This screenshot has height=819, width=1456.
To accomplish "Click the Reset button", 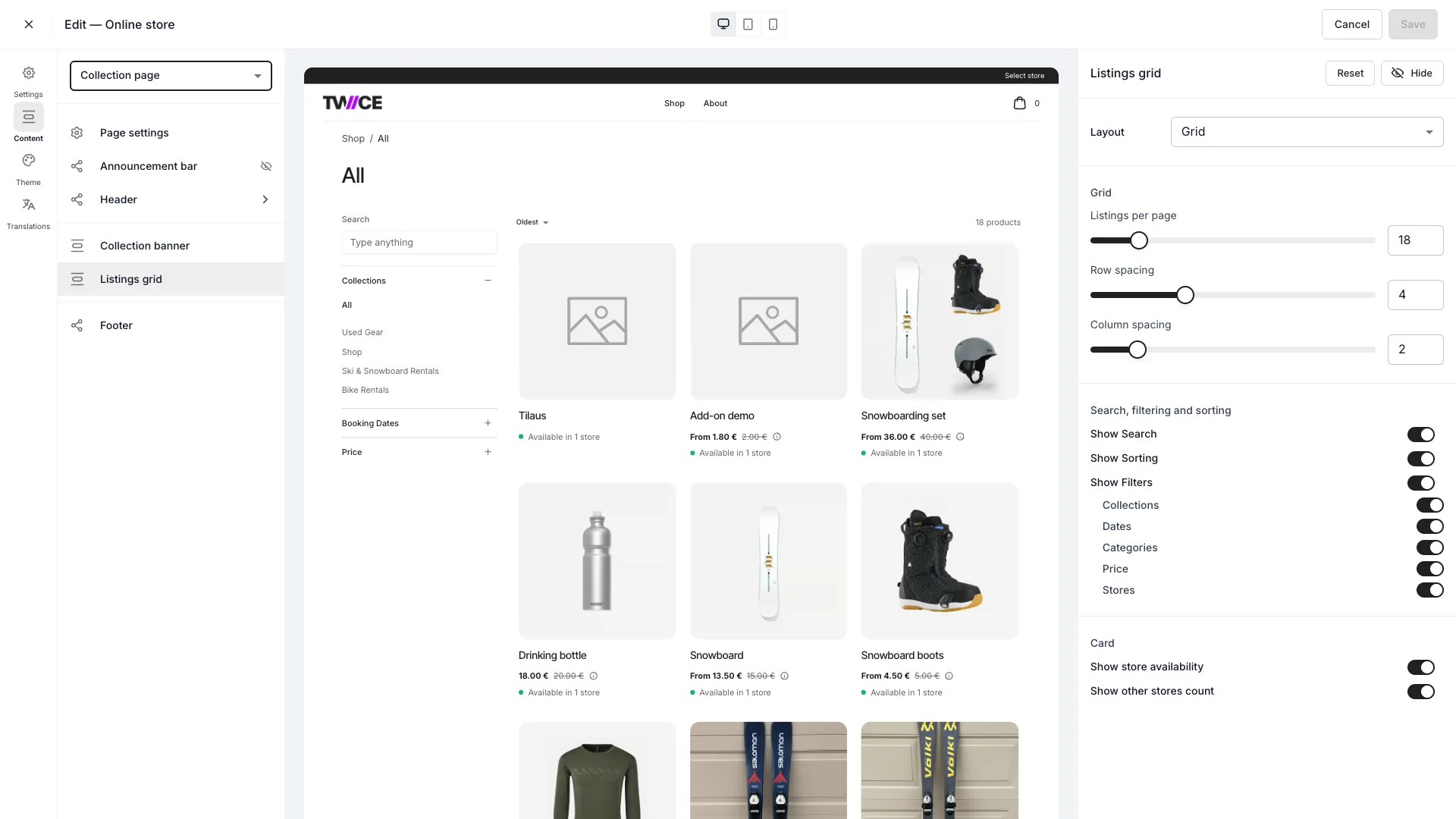I will (x=1350, y=74).
